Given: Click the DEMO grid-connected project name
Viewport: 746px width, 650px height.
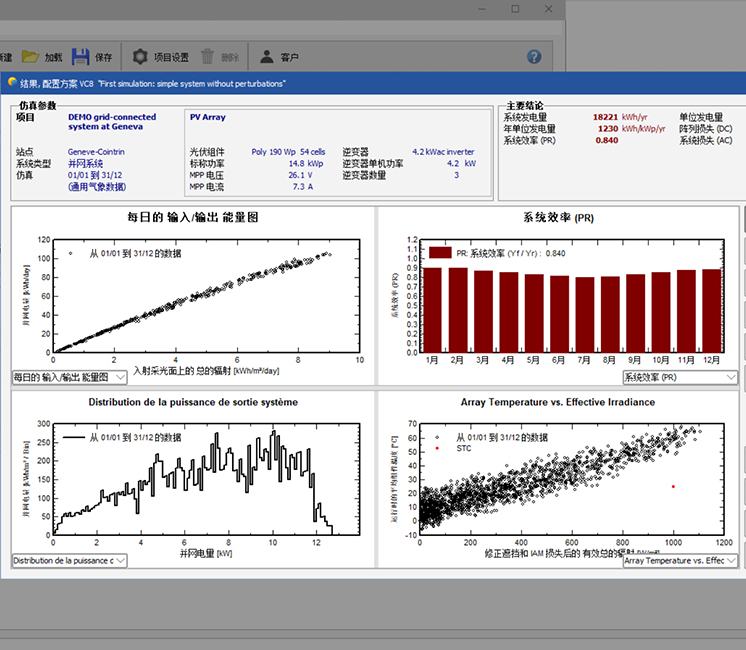Looking at the screenshot, I should point(112,122).
